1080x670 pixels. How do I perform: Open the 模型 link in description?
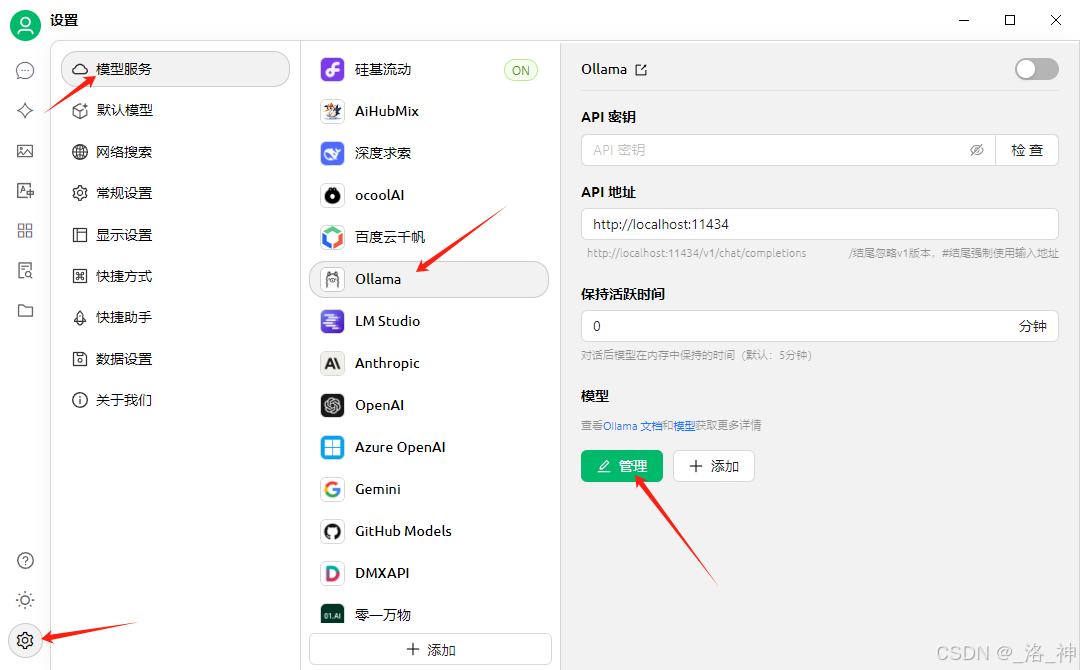point(684,426)
